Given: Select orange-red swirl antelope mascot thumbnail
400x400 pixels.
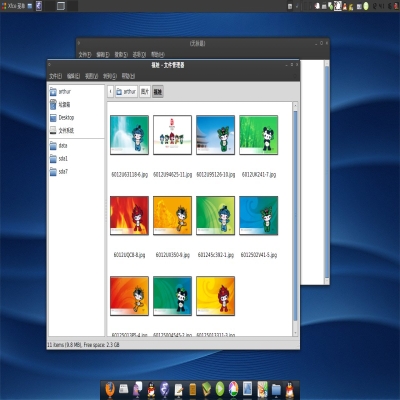Looking at the screenshot, I should [129, 296].
